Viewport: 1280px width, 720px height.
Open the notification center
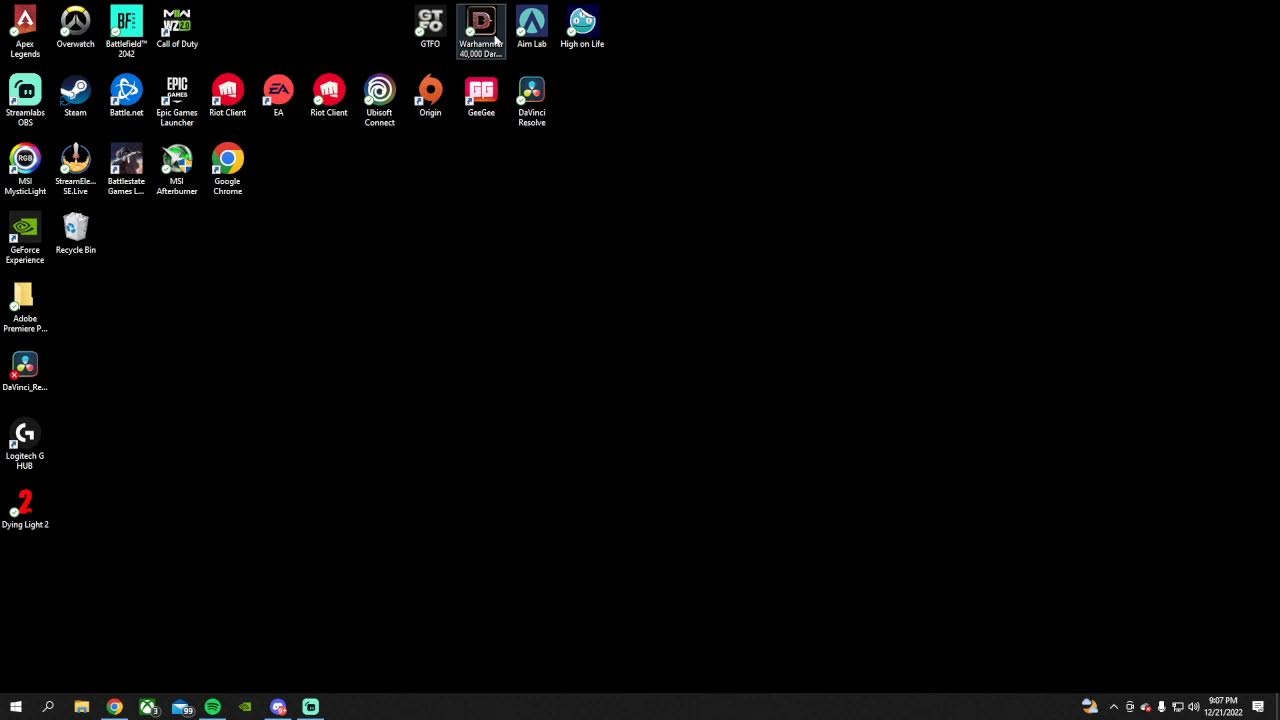1258,707
